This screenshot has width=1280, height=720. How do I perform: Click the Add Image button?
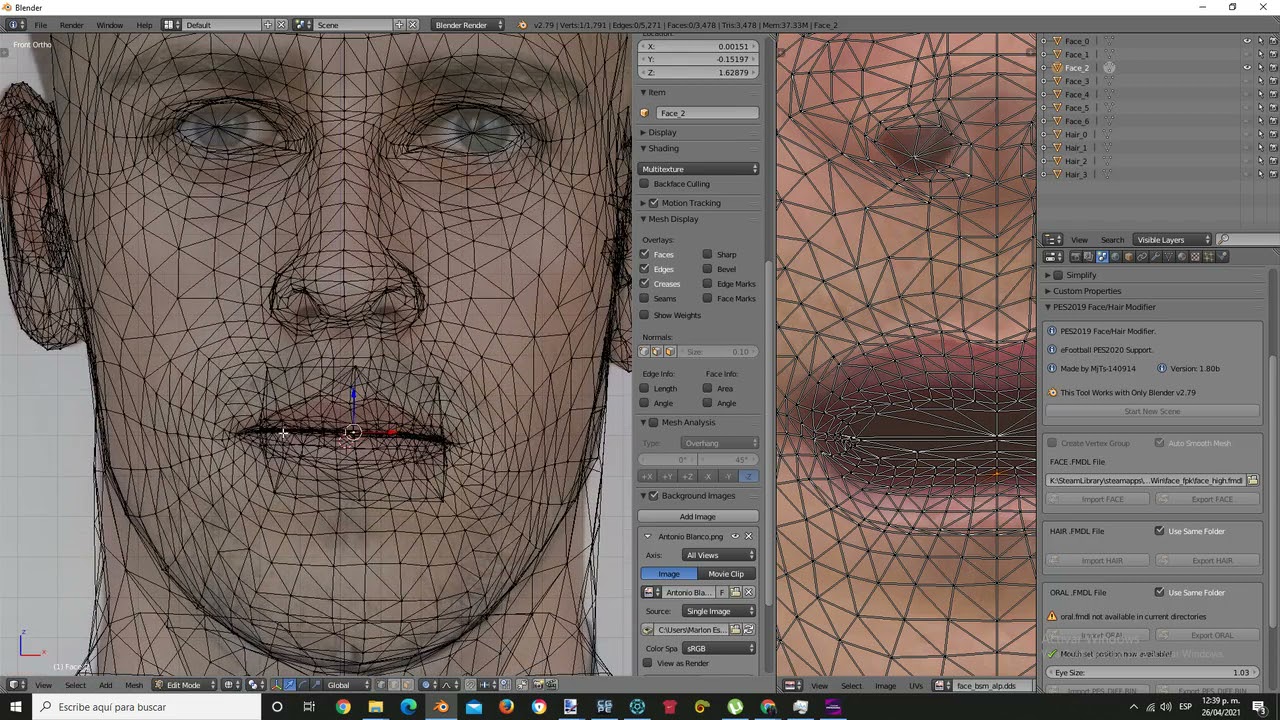click(698, 516)
